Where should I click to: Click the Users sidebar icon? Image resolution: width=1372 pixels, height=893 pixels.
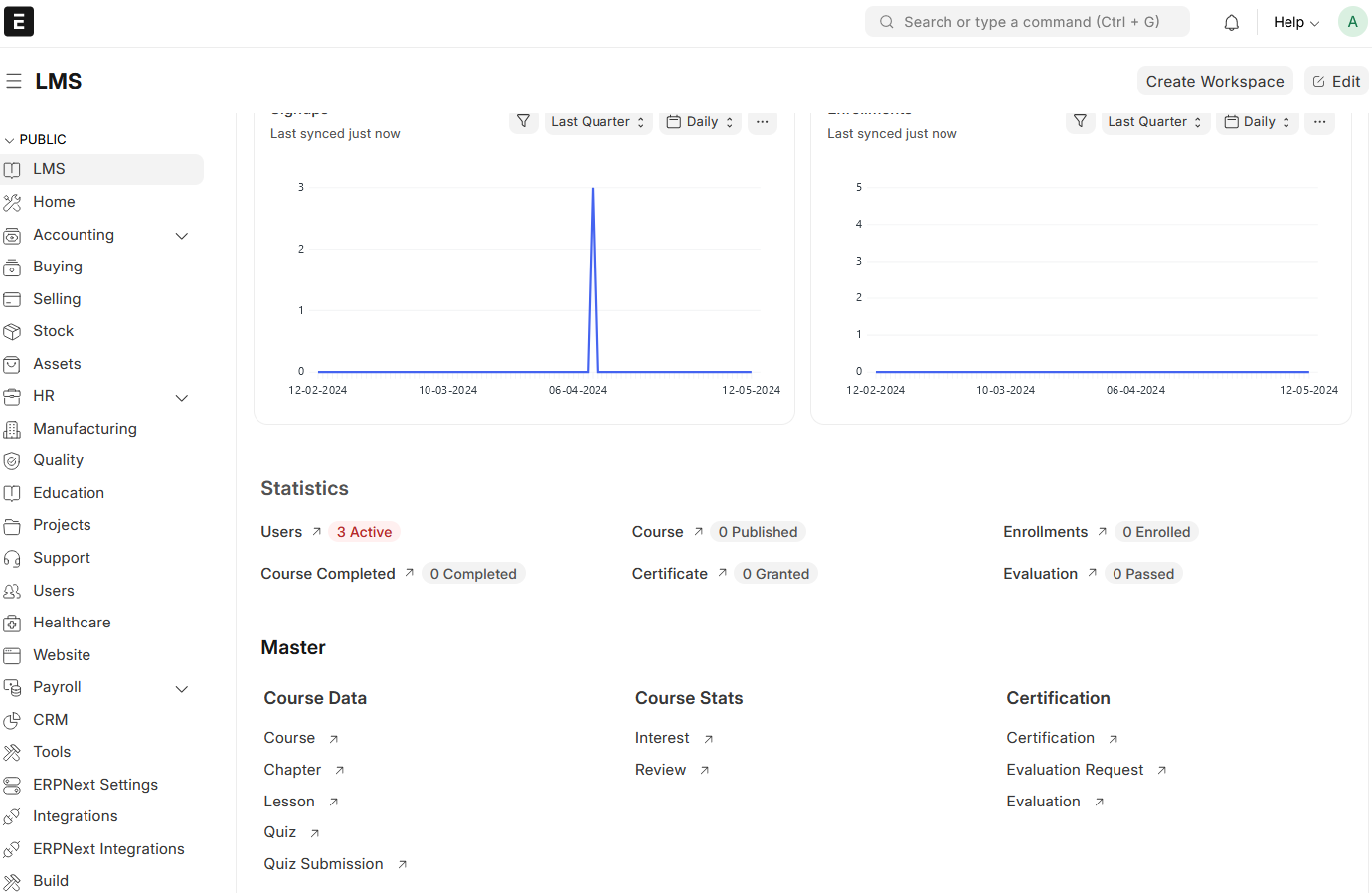point(12,591)
